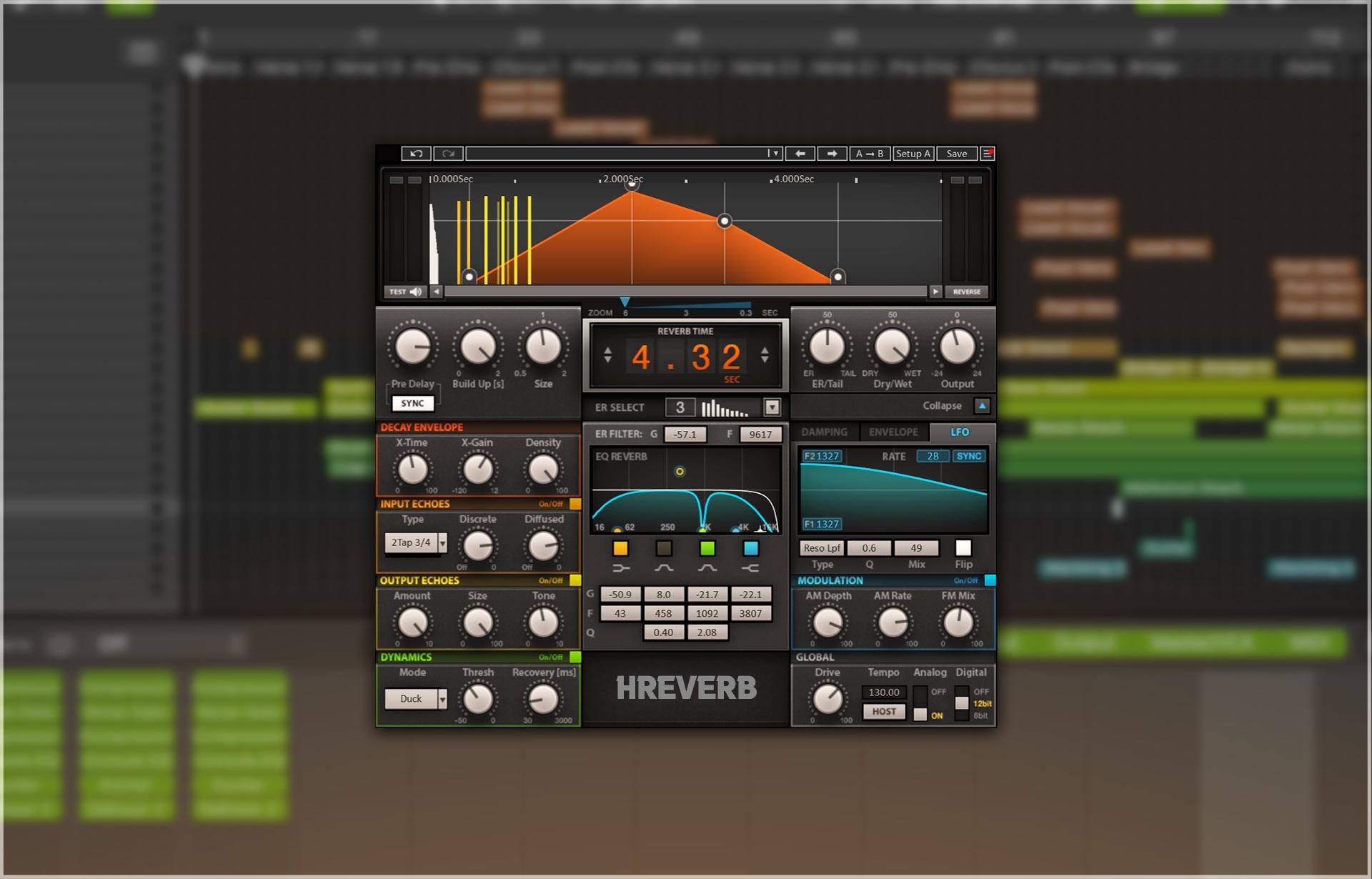The width and height of the screenshot is (1372, 879).
Task: Set Digital switch bit depth
Action: (962, 703)
